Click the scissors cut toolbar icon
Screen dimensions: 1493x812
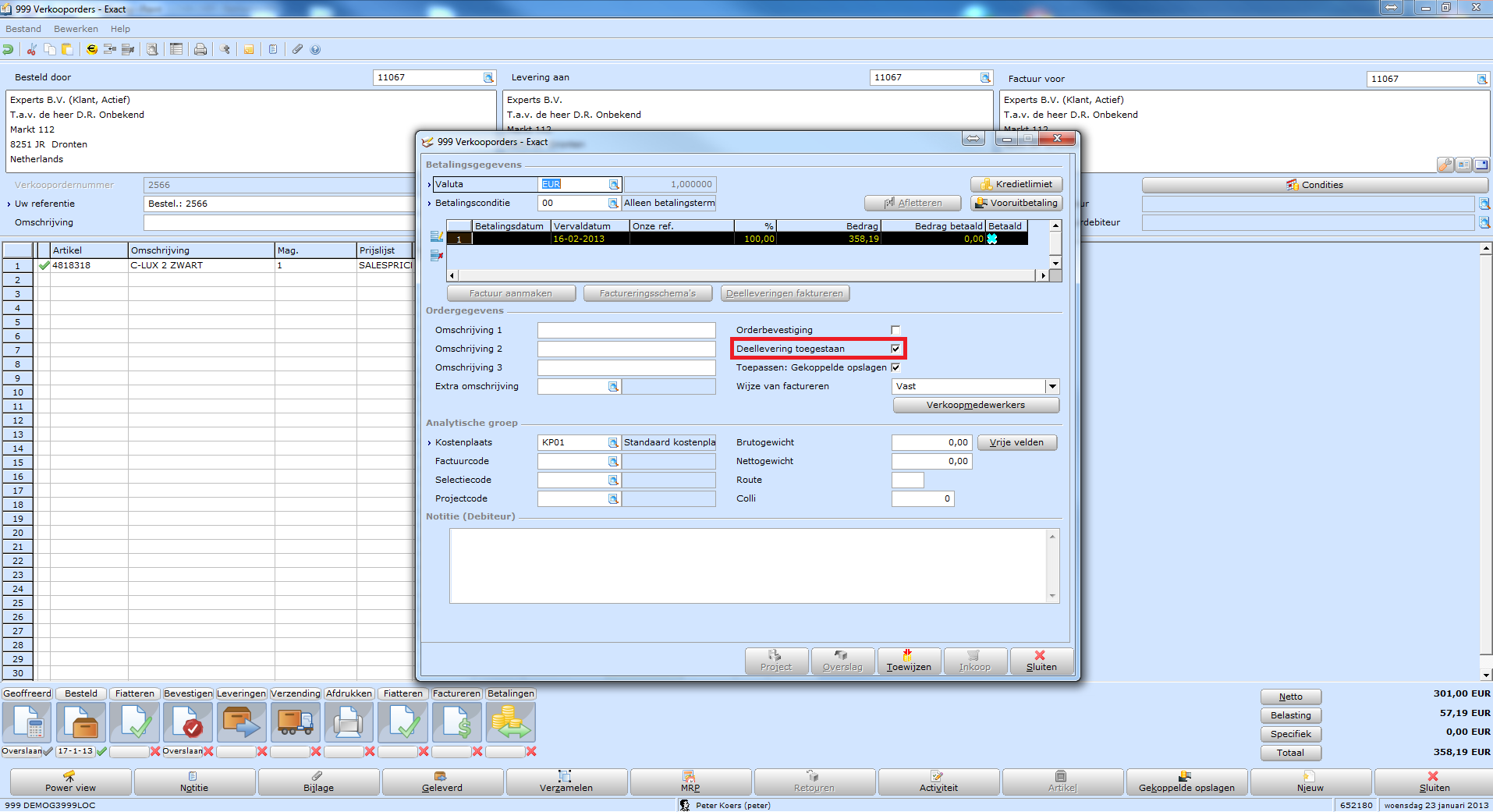coord(32,49)
